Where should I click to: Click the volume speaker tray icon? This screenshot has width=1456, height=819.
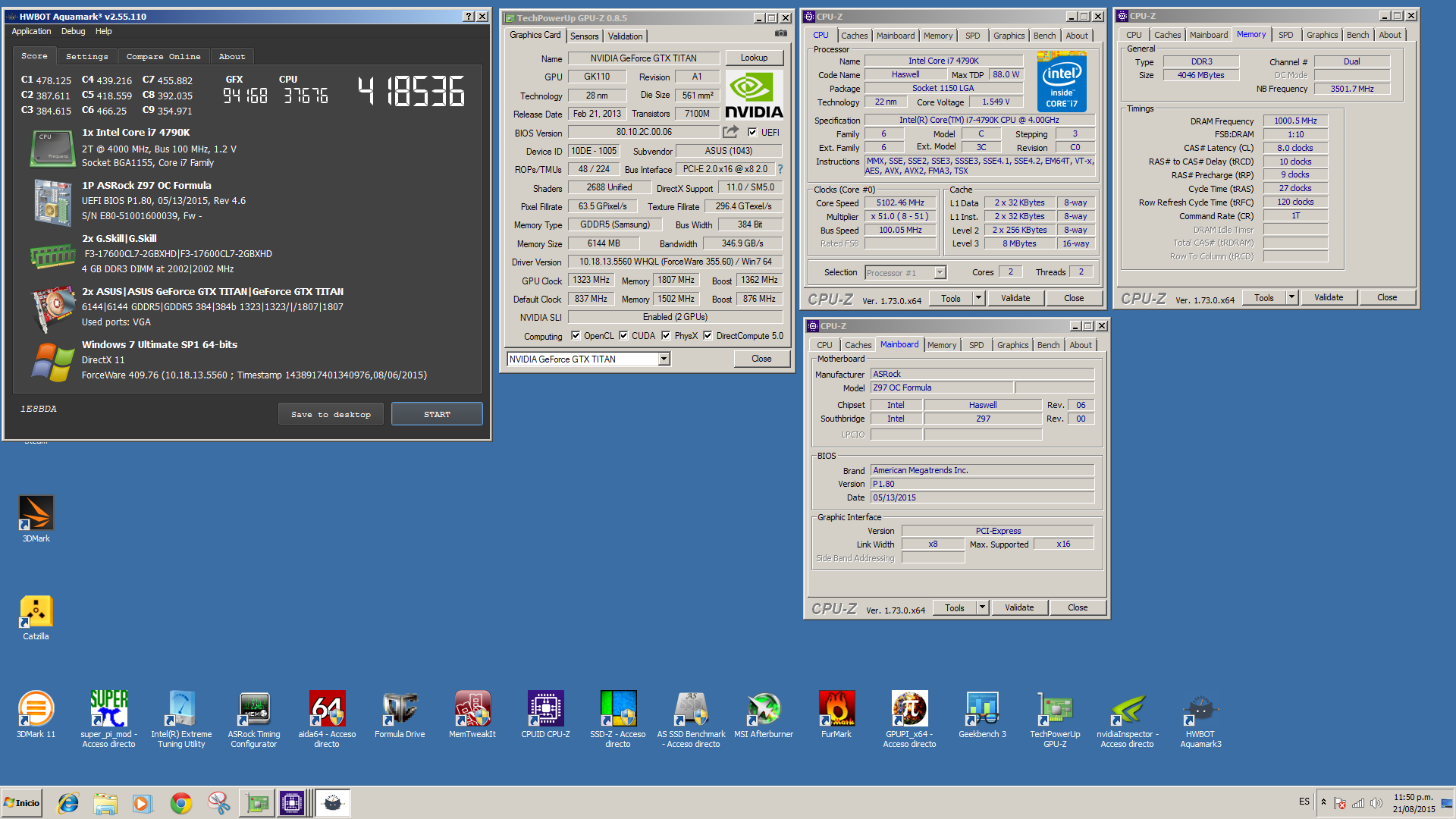click(1376, 803)
